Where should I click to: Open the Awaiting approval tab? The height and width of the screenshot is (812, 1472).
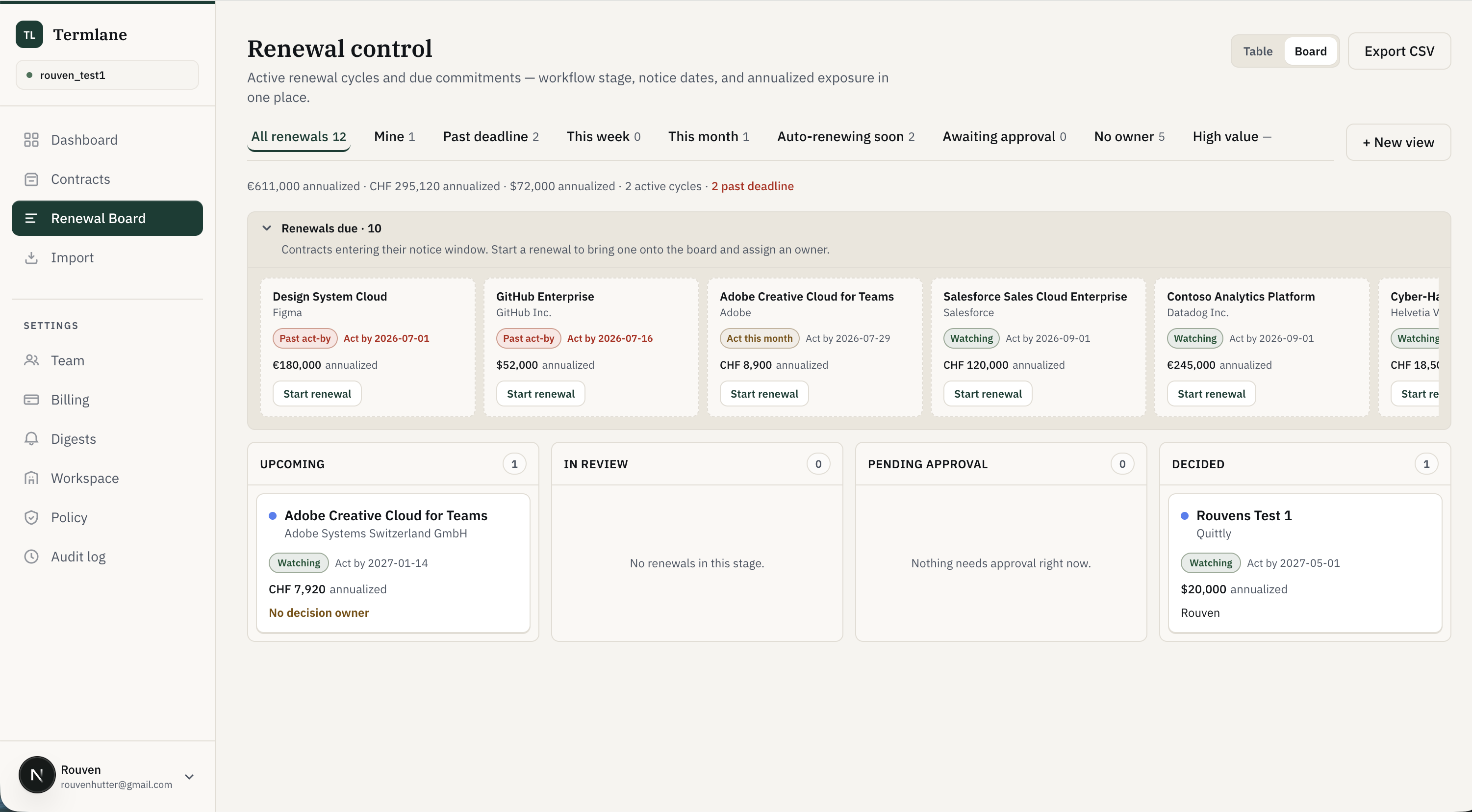(1004, 137)
